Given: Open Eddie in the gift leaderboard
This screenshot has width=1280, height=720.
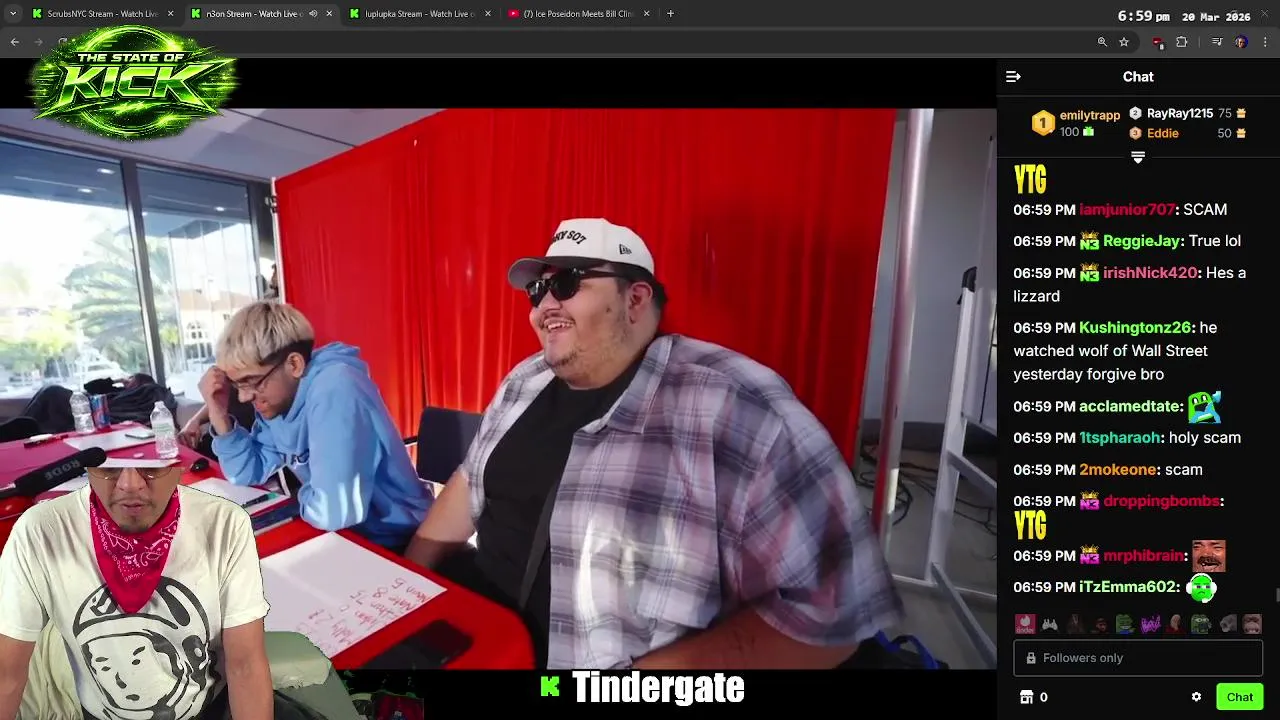Looking at the screenshot, I should pyautogui.click(x=1163, y=133).
